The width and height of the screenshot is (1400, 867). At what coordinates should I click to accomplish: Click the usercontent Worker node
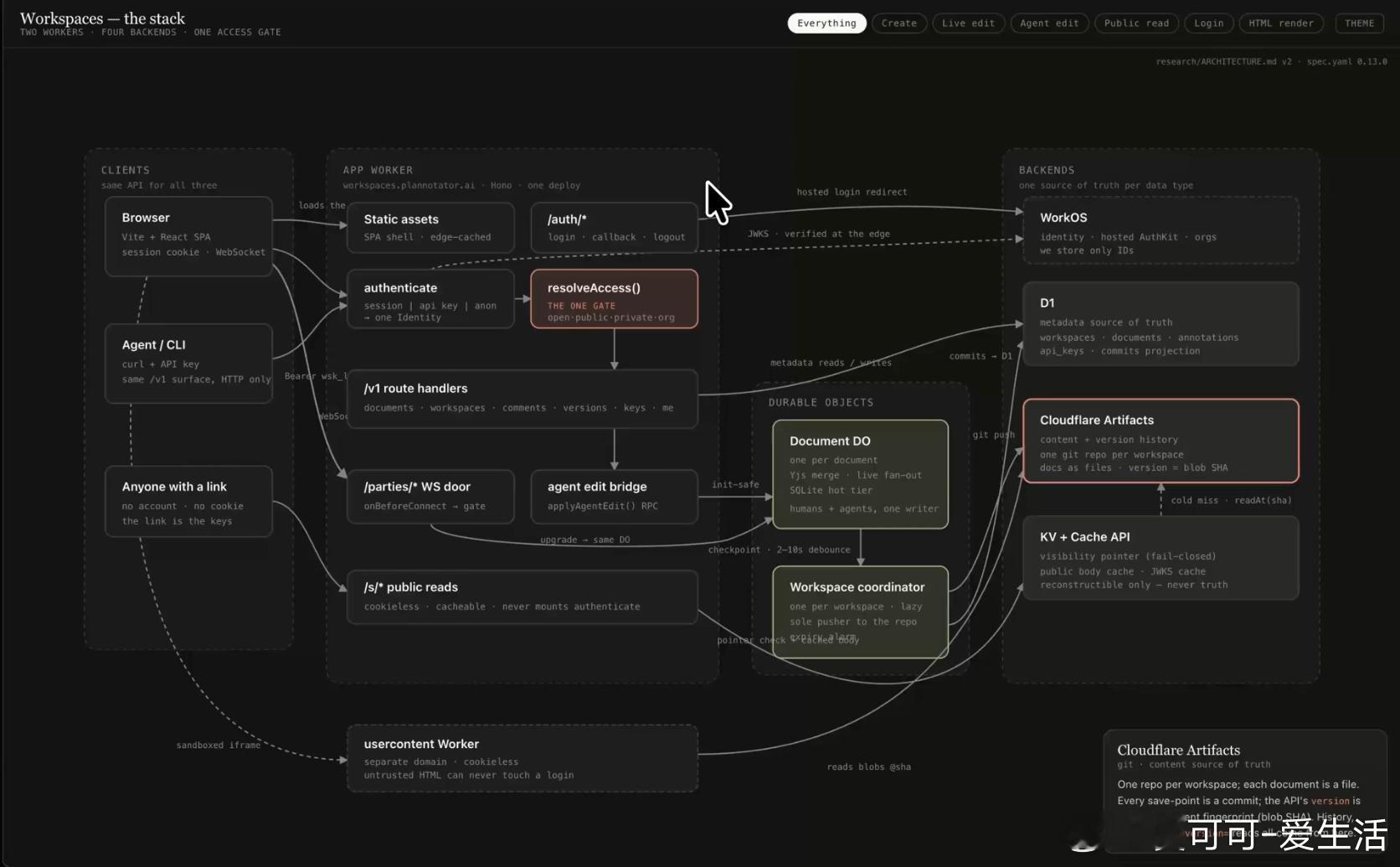point(522,758)
